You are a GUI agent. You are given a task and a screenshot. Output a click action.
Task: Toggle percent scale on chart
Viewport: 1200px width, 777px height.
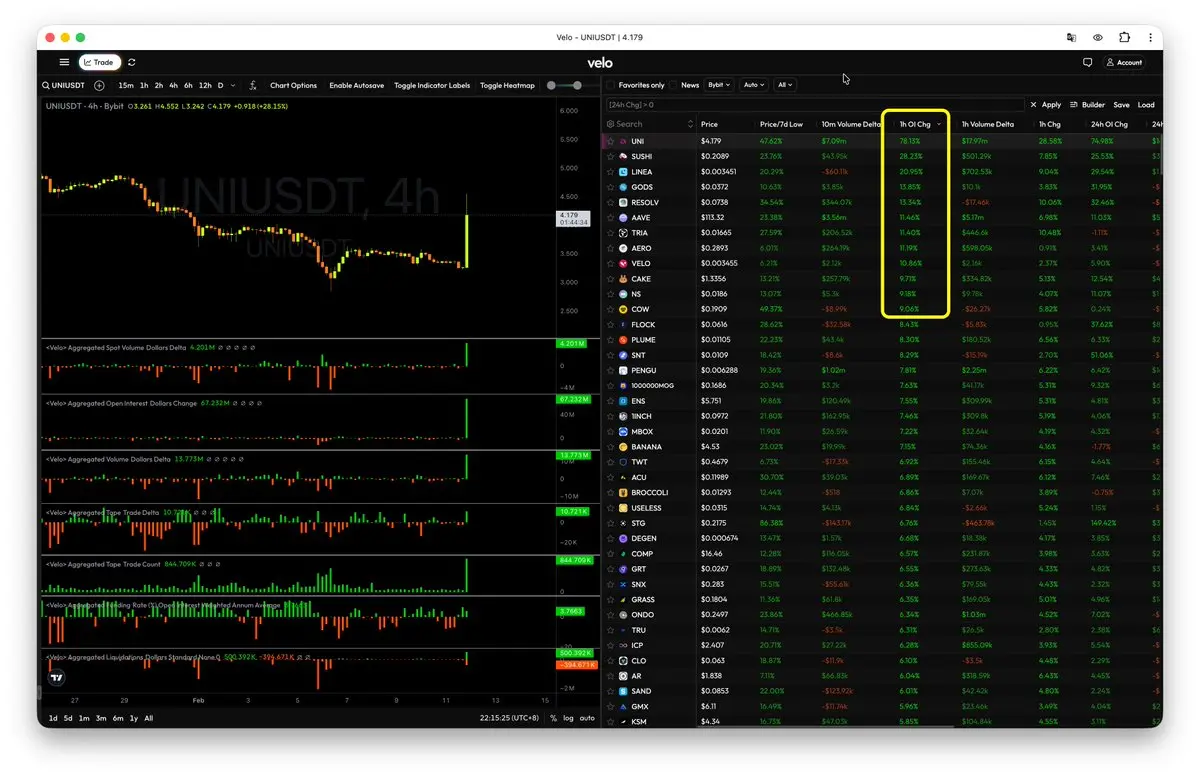554,718
